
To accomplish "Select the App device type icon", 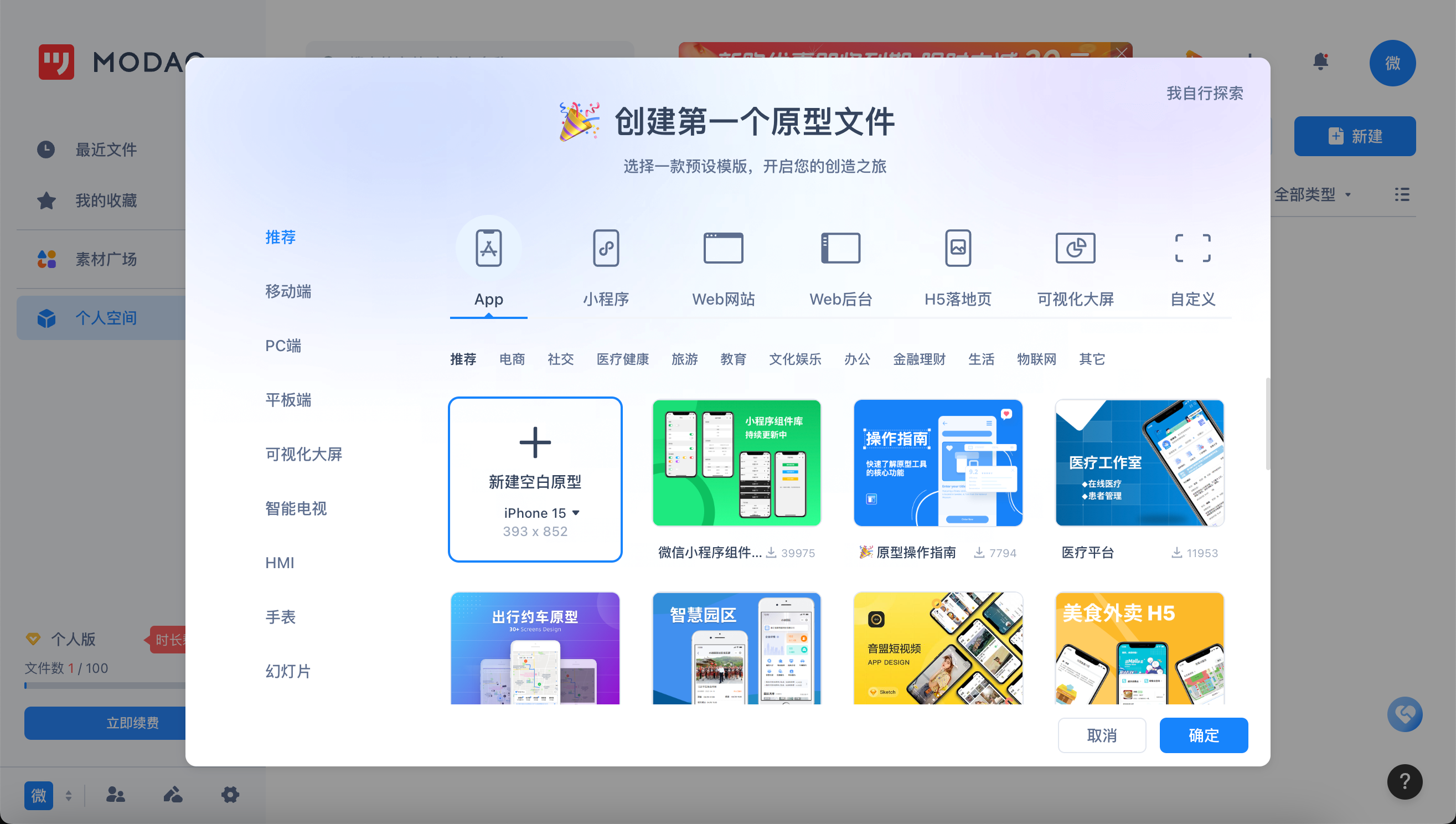I will point(489,248).
